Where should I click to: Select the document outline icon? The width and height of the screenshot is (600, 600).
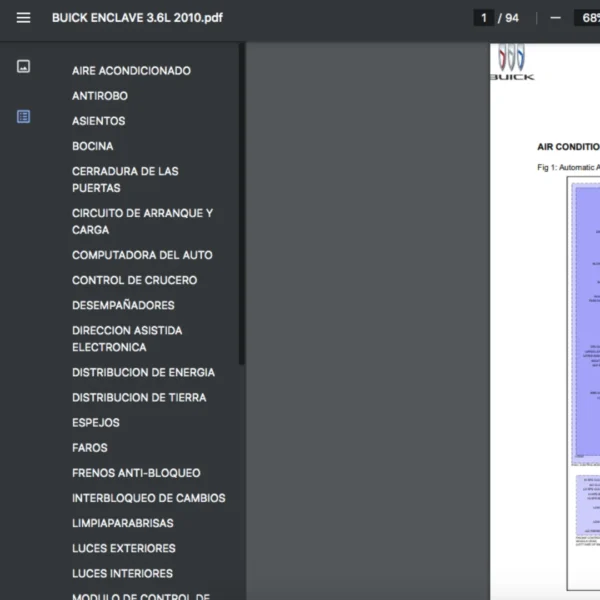pyautogui.click(x=23, y=117)
